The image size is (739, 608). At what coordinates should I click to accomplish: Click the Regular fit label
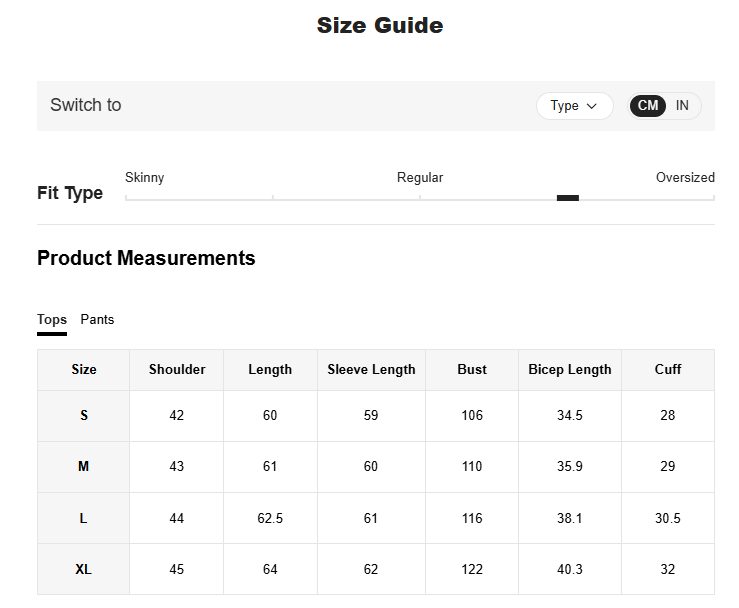(x=420, y=178)
